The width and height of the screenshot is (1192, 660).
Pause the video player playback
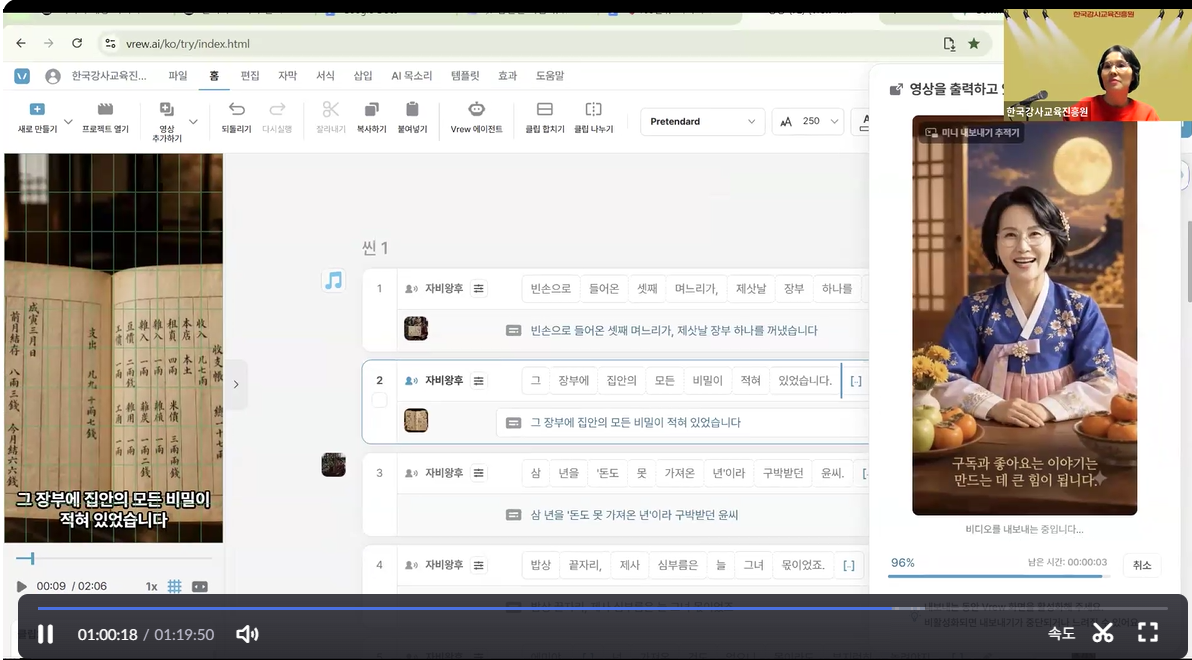pyautogui.click(x=46, y=634)
